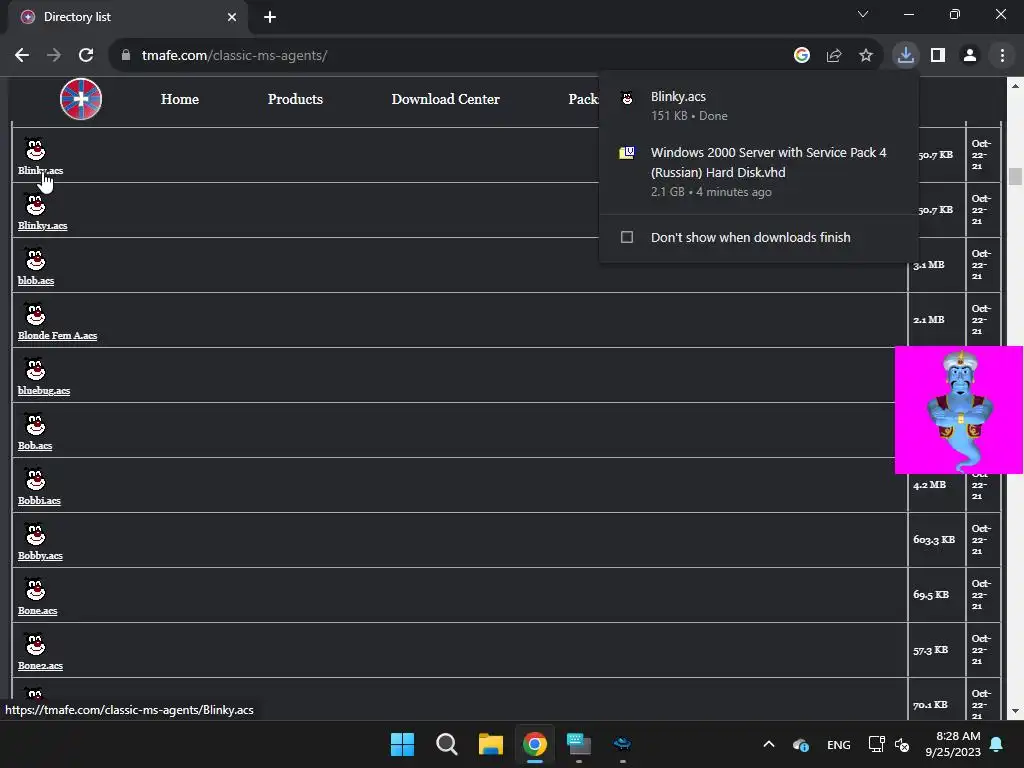
Task: Click the 603.3 KB size of Bobby.acs
Action: (934, 539)
